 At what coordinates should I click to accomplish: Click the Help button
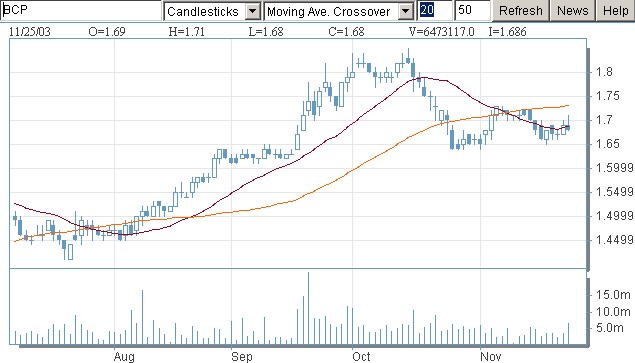[x=616, y=11]
